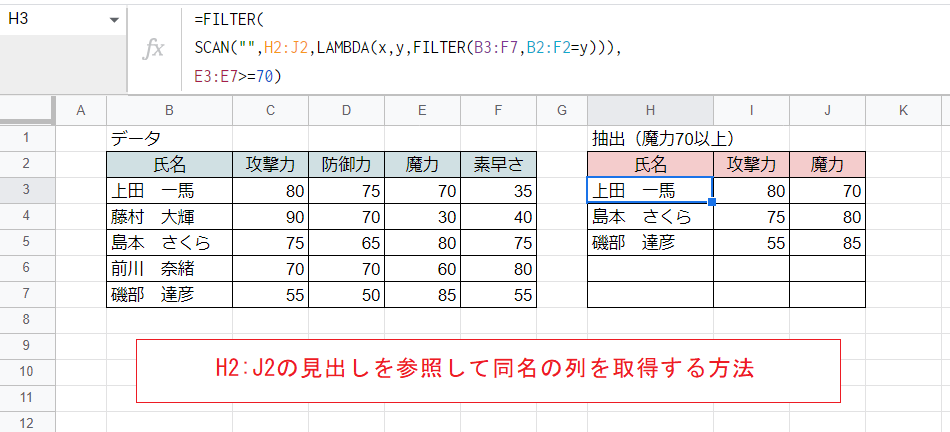
Task: Click cell I3 with value 80
Action: 751,191
